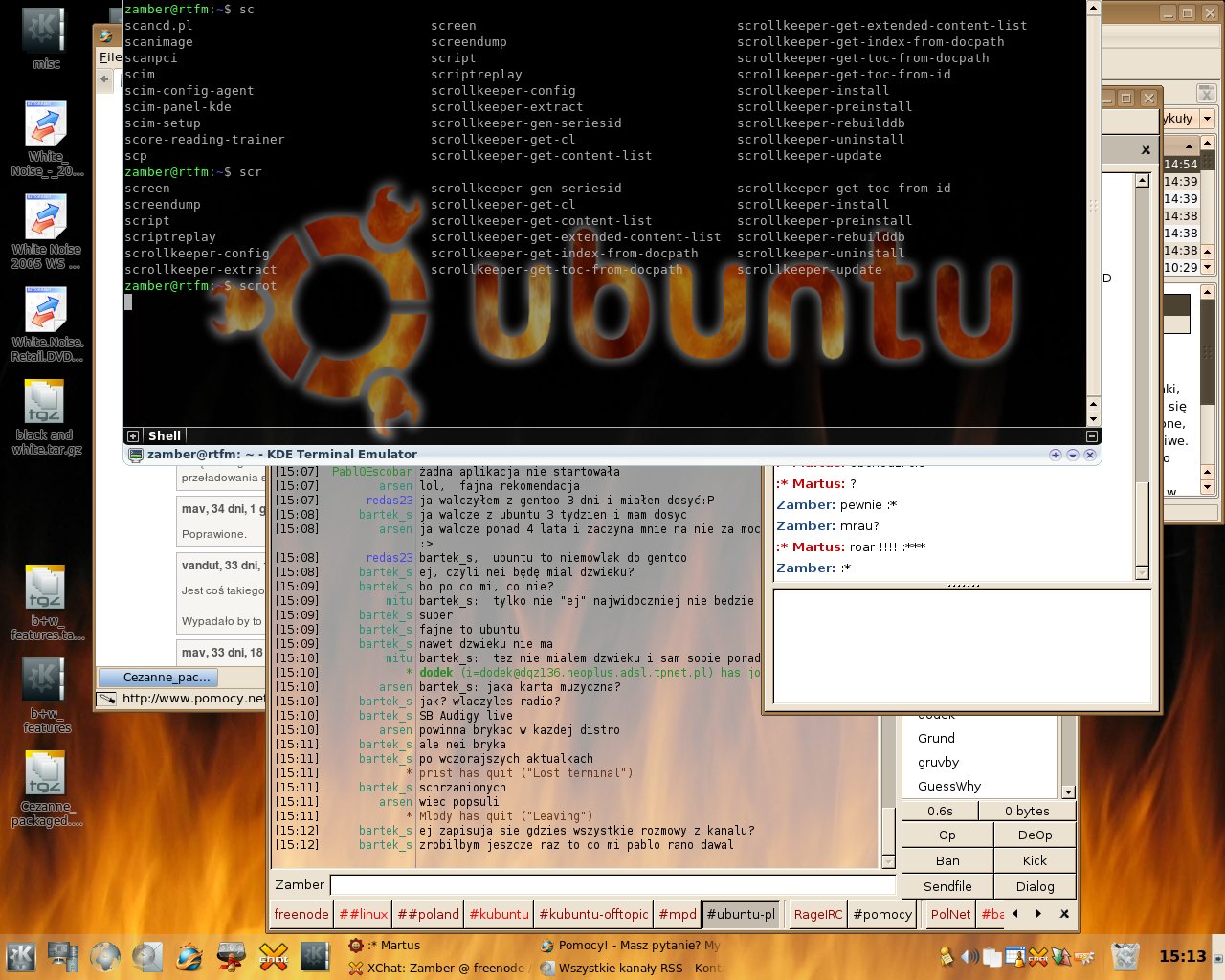This screenshot has width=1225, height=980.
Task: Click the XChat launcher icon in the panel
Action: click(x=274, y=956)
